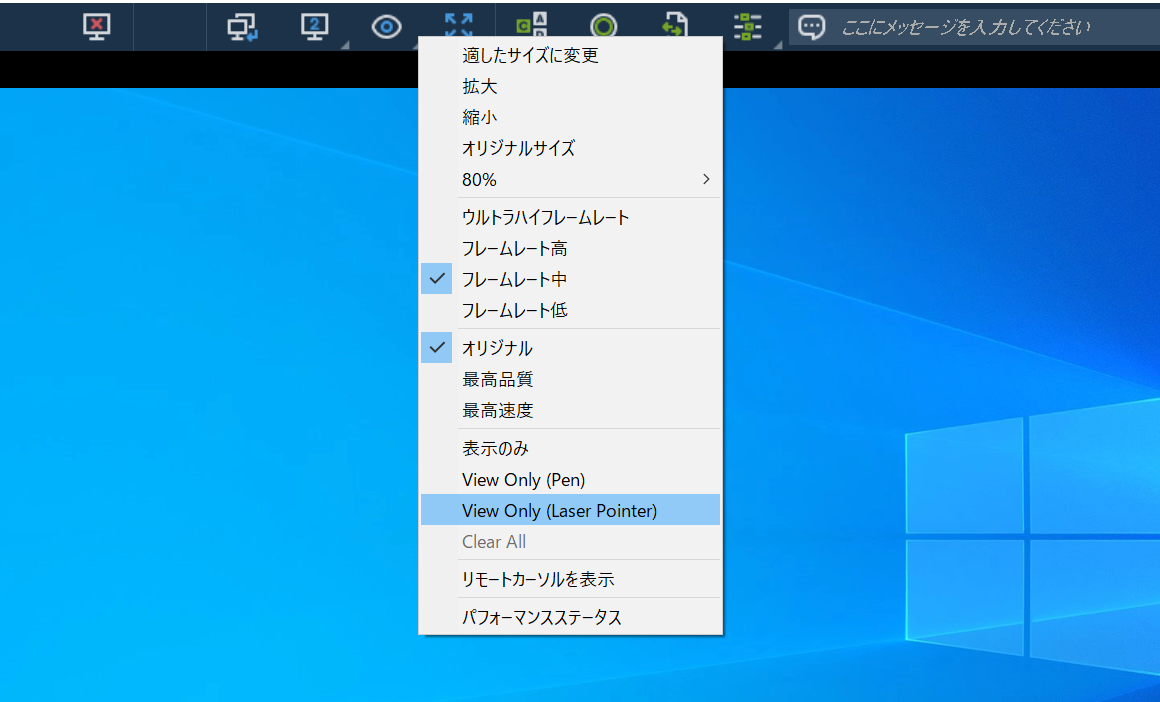1160x702 pixels.
Task: Open the file transfer icon
Action: click(675, 24)
